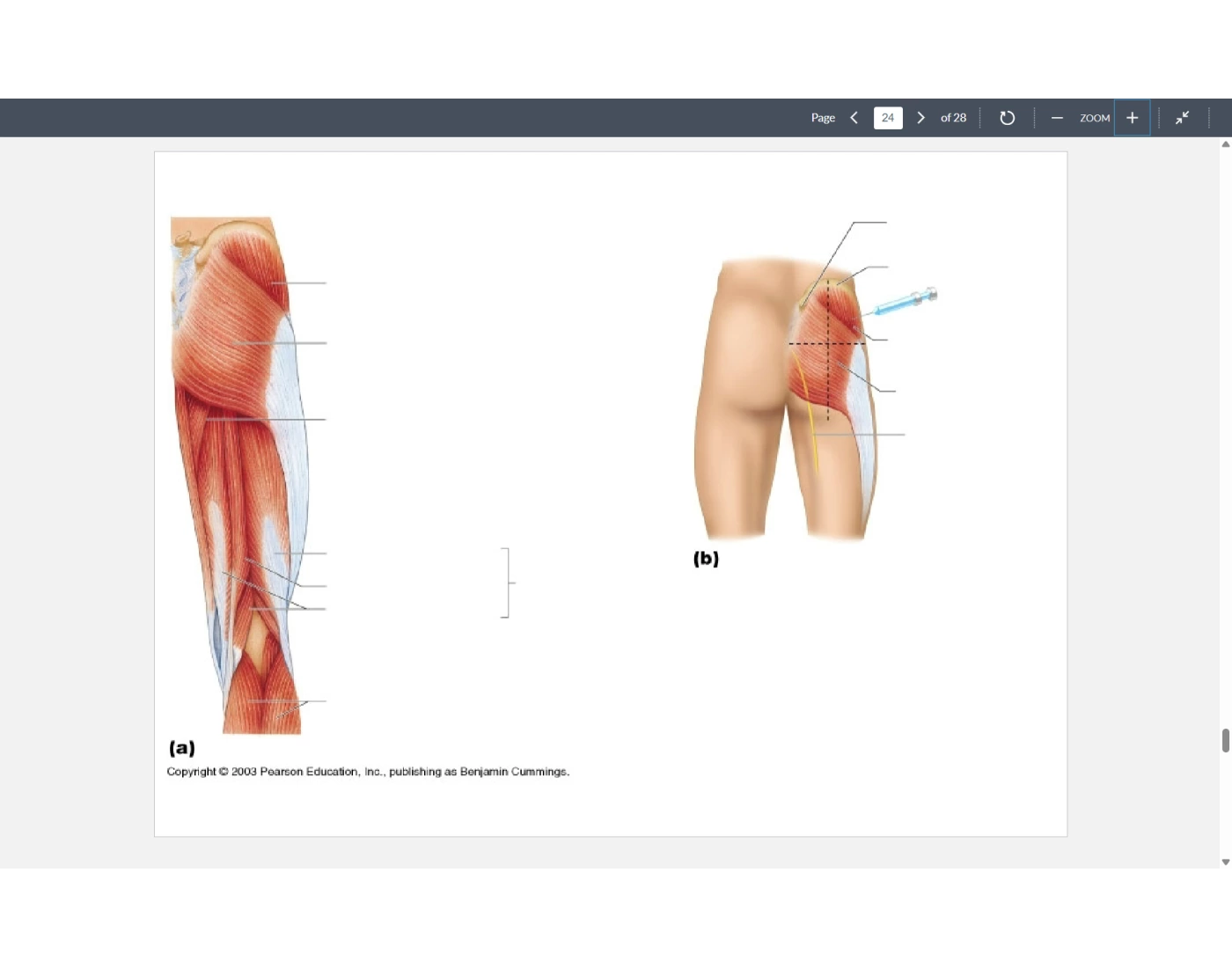The image size is (1232, 968).
Task: Zoom in with the plus button
Action: coord(1132,118)
